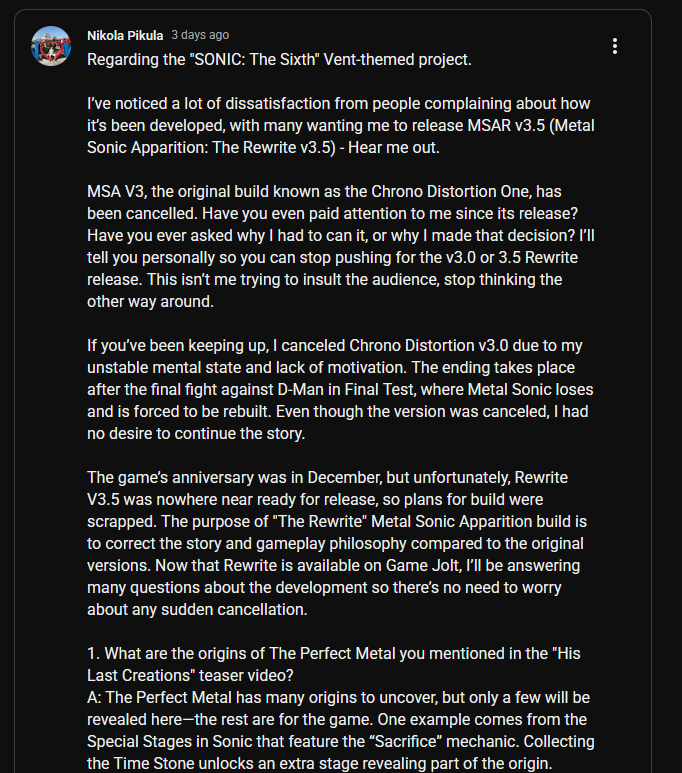
Task: Click Nikola Pikula's profile avatar
Action: pyautogui.click(x=51, y=46)
